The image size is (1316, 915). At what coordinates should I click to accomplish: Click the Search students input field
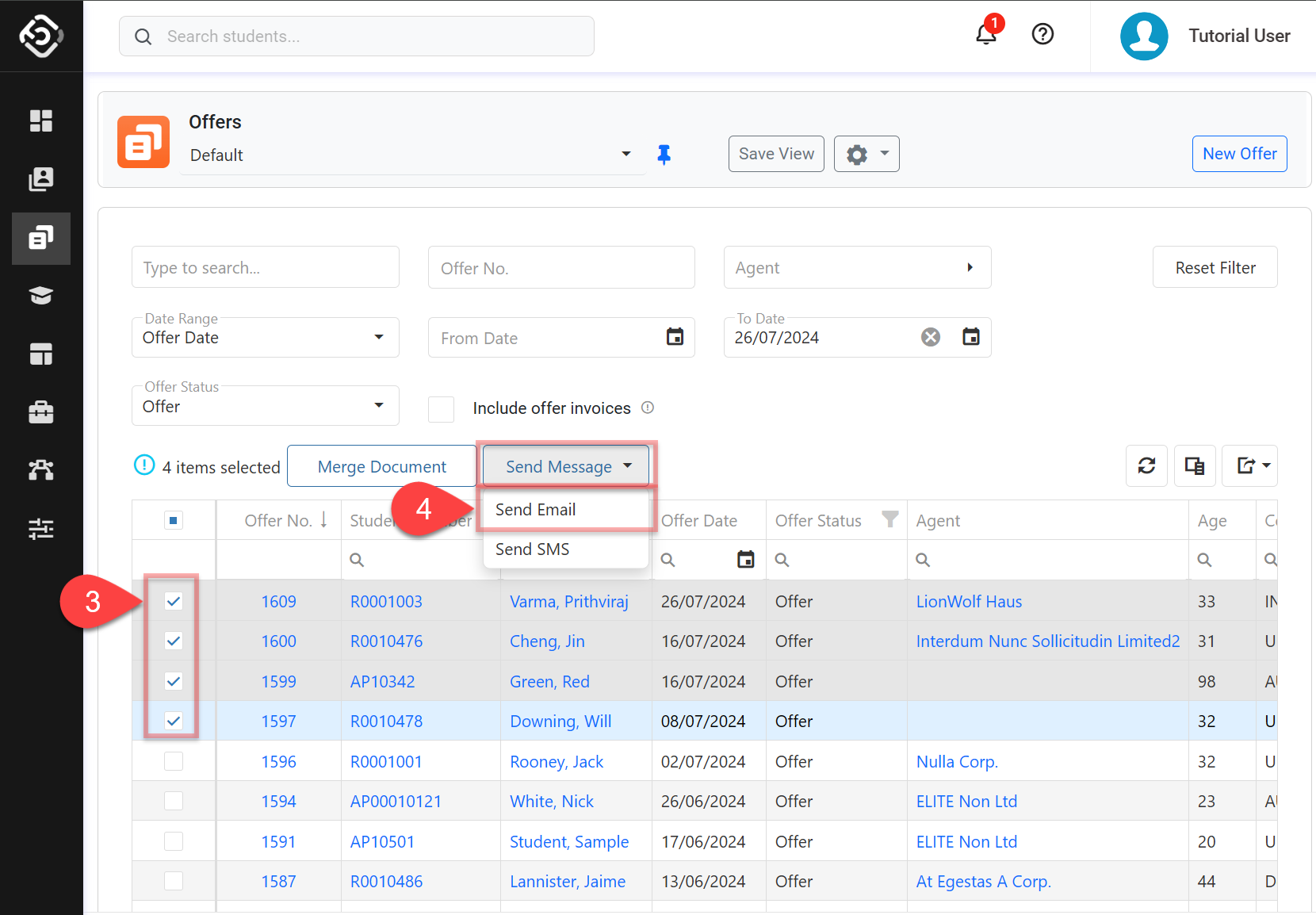tap(356, 36)
